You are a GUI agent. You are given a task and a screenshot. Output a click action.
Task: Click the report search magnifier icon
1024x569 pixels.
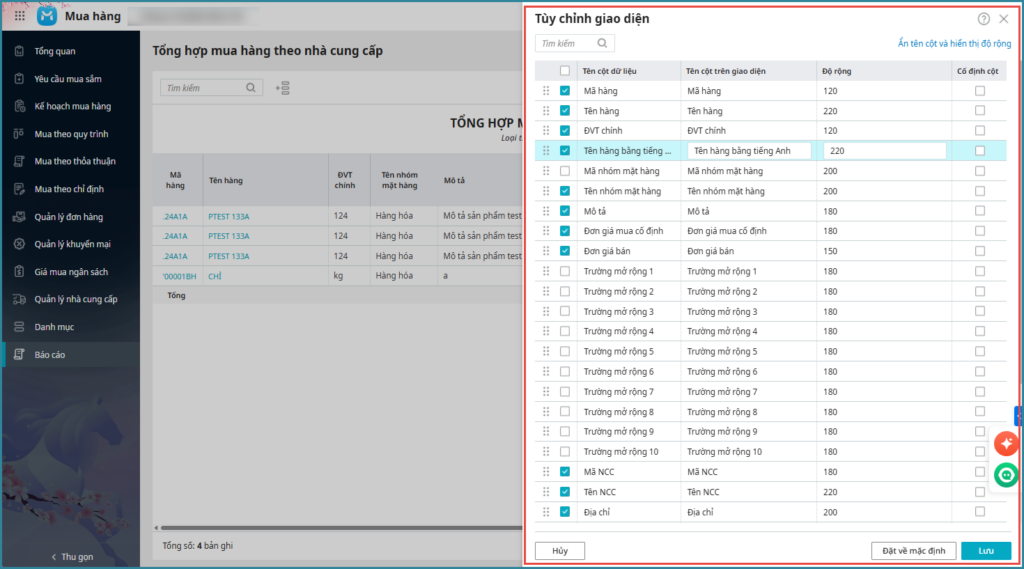point(251,88)
